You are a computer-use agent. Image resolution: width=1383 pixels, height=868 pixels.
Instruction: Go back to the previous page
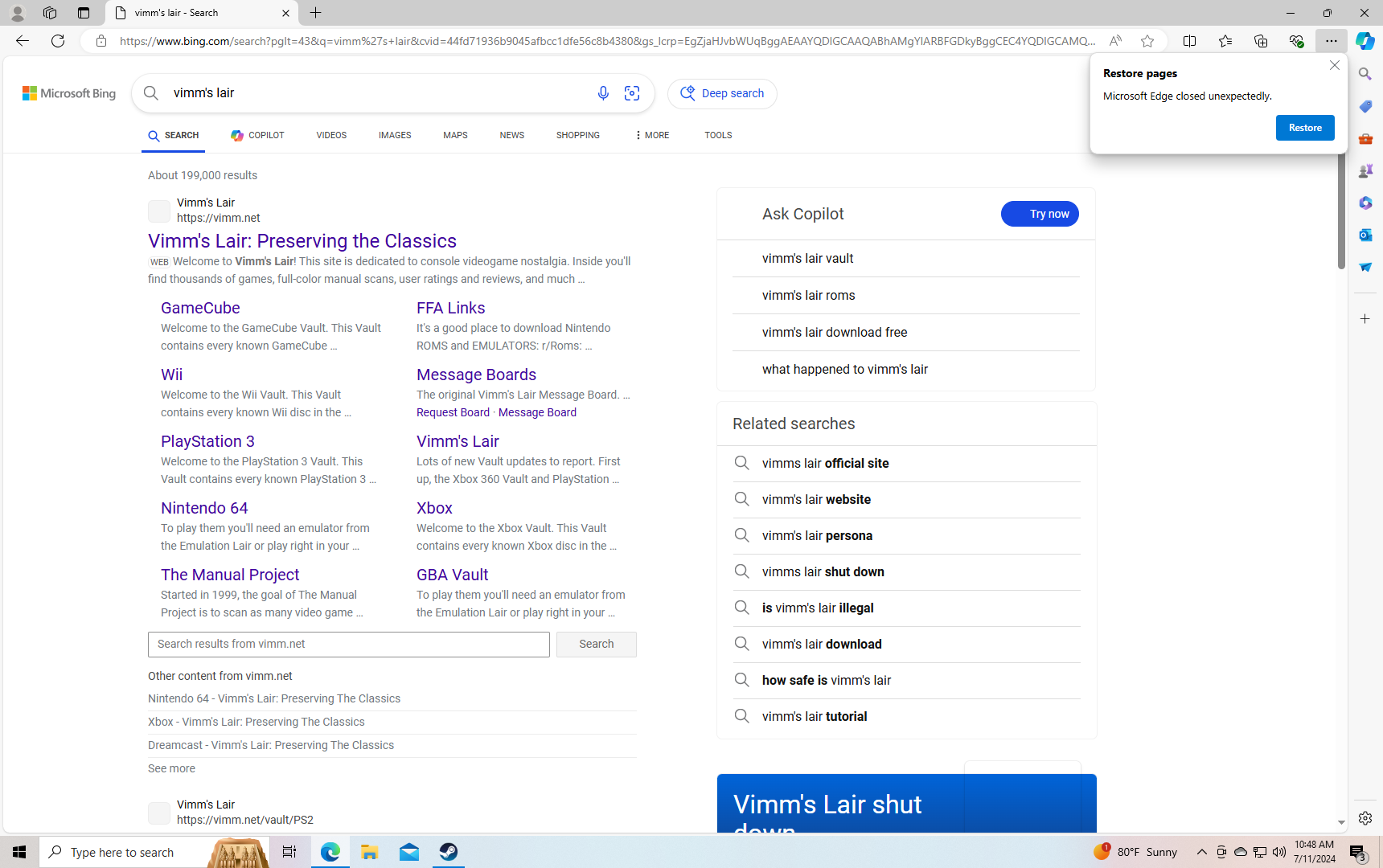22,41
